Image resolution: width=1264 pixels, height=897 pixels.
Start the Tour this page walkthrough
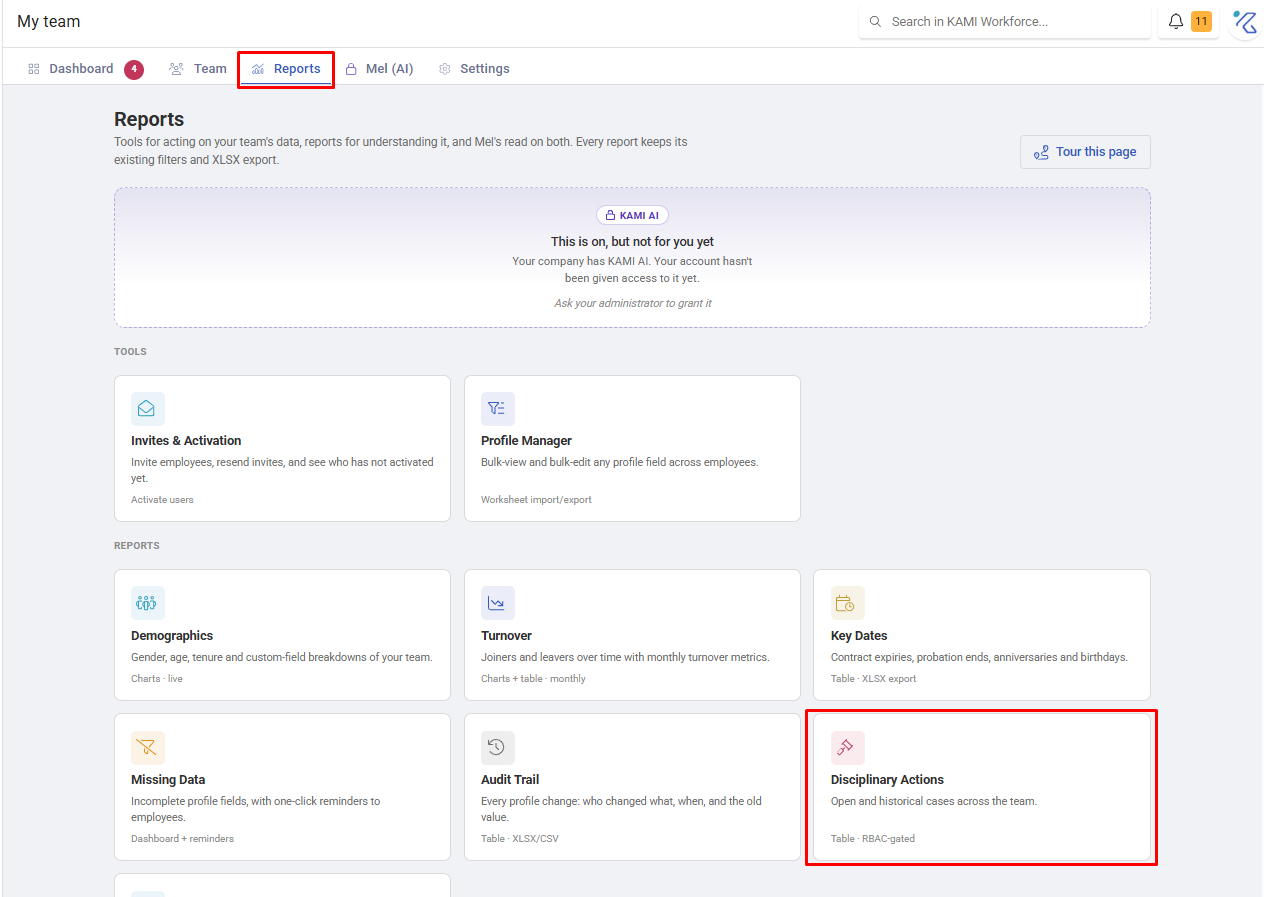pos(1085,152)
